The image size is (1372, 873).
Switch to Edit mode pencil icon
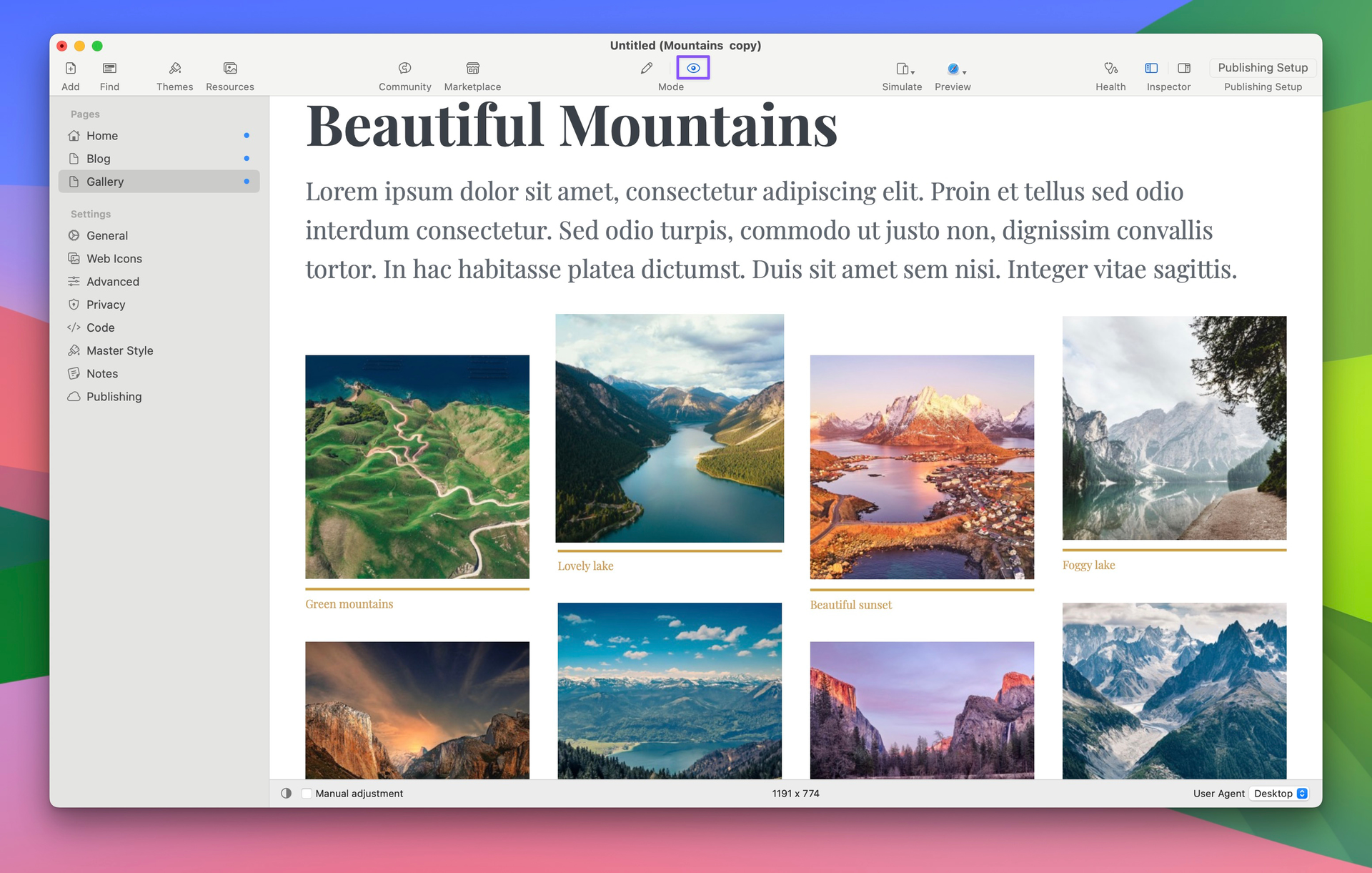(647, 69)
